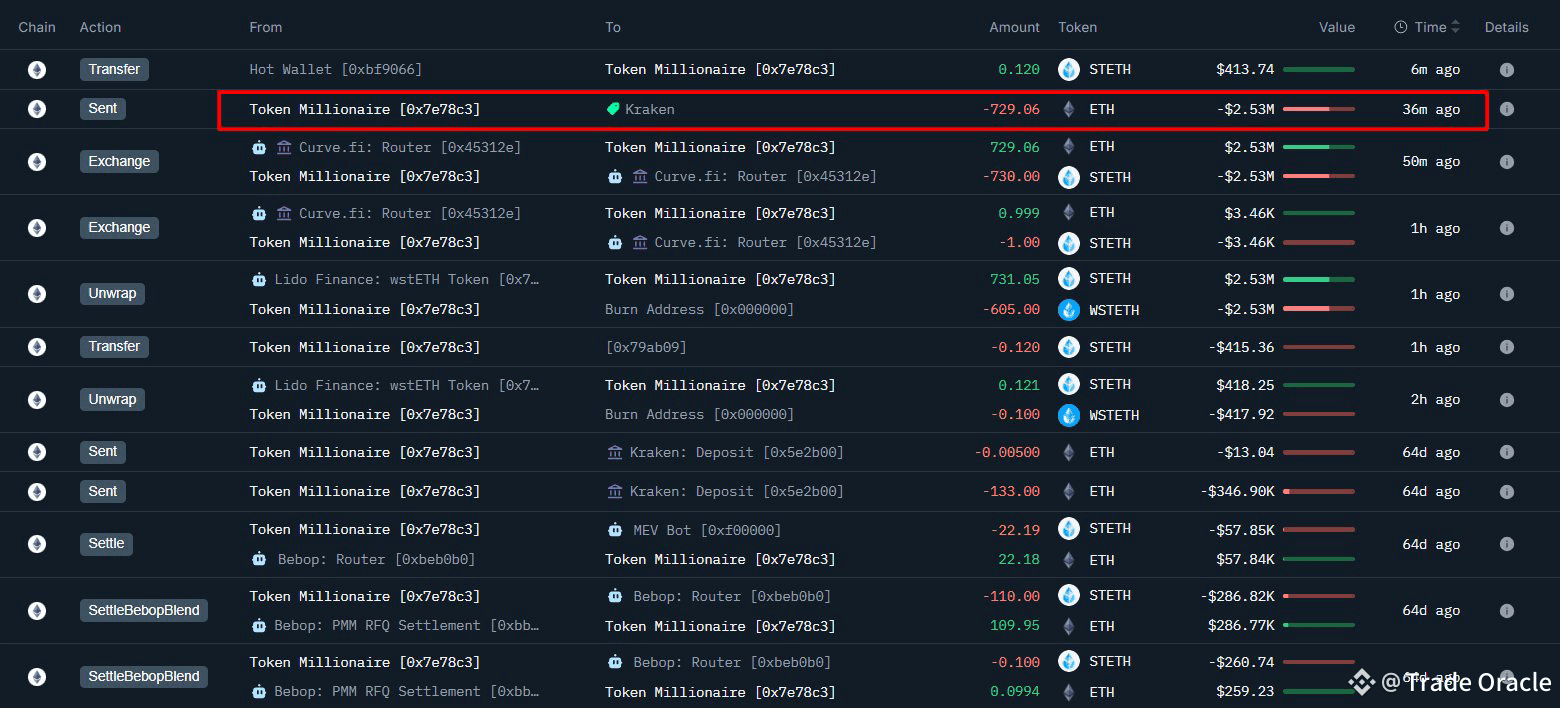The image size is (1560, 708).
Task: Click Ethereum chain icon in the 6m ago row
Action: coord(37,70)
